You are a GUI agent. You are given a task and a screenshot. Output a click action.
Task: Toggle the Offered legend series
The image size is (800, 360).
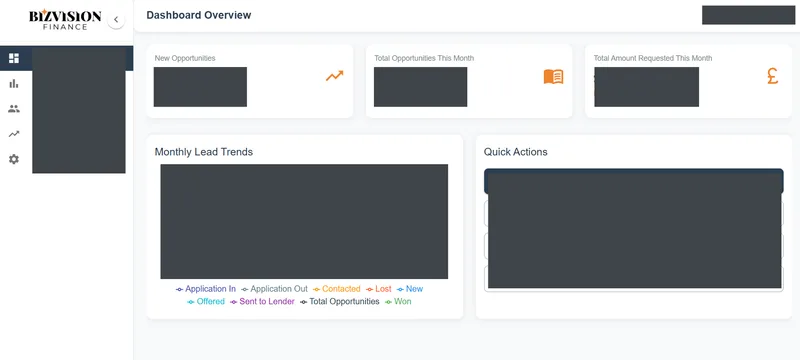coord(206,301)
